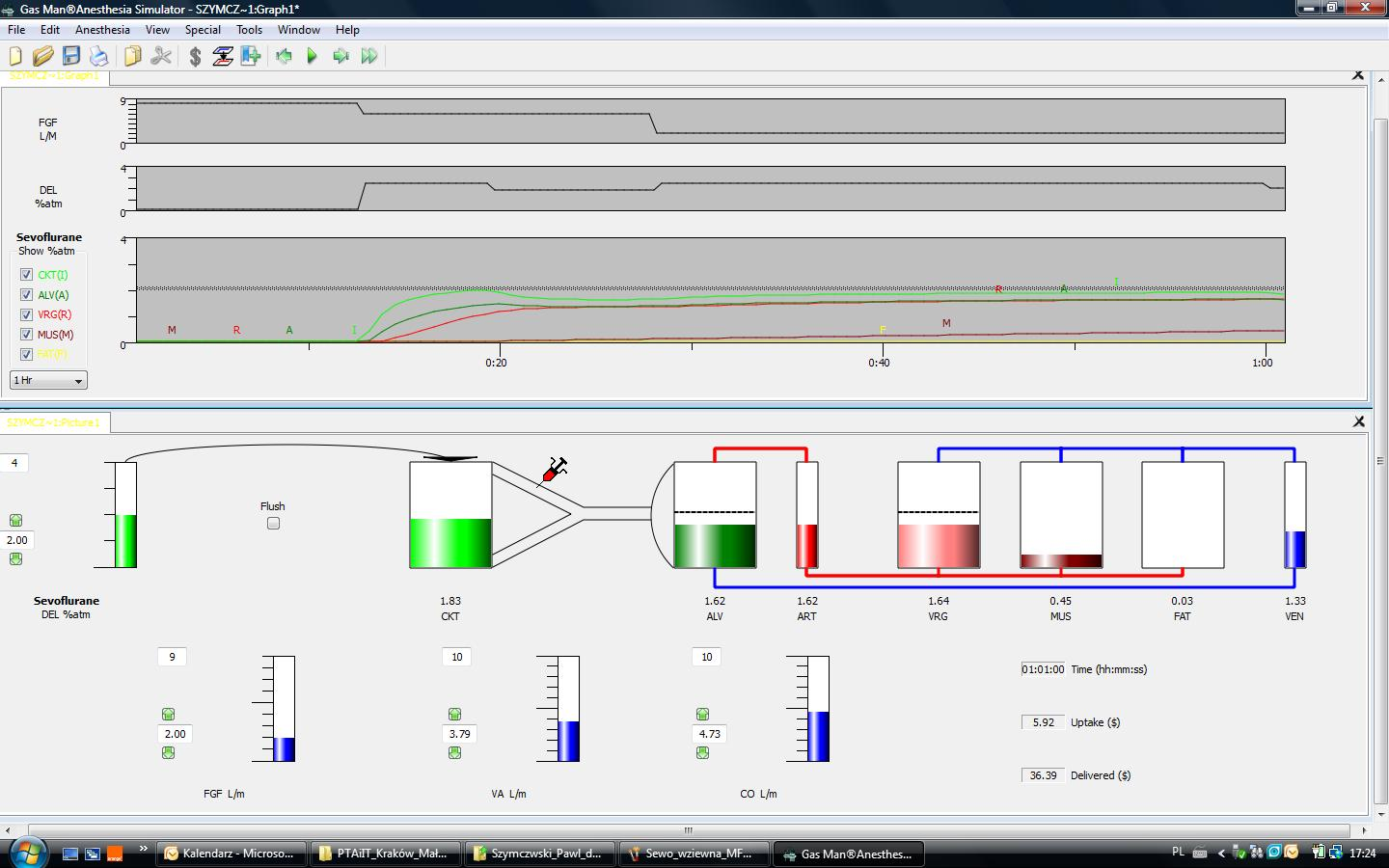Click the add bookmark toolbar icon

[x=251, y=56]
